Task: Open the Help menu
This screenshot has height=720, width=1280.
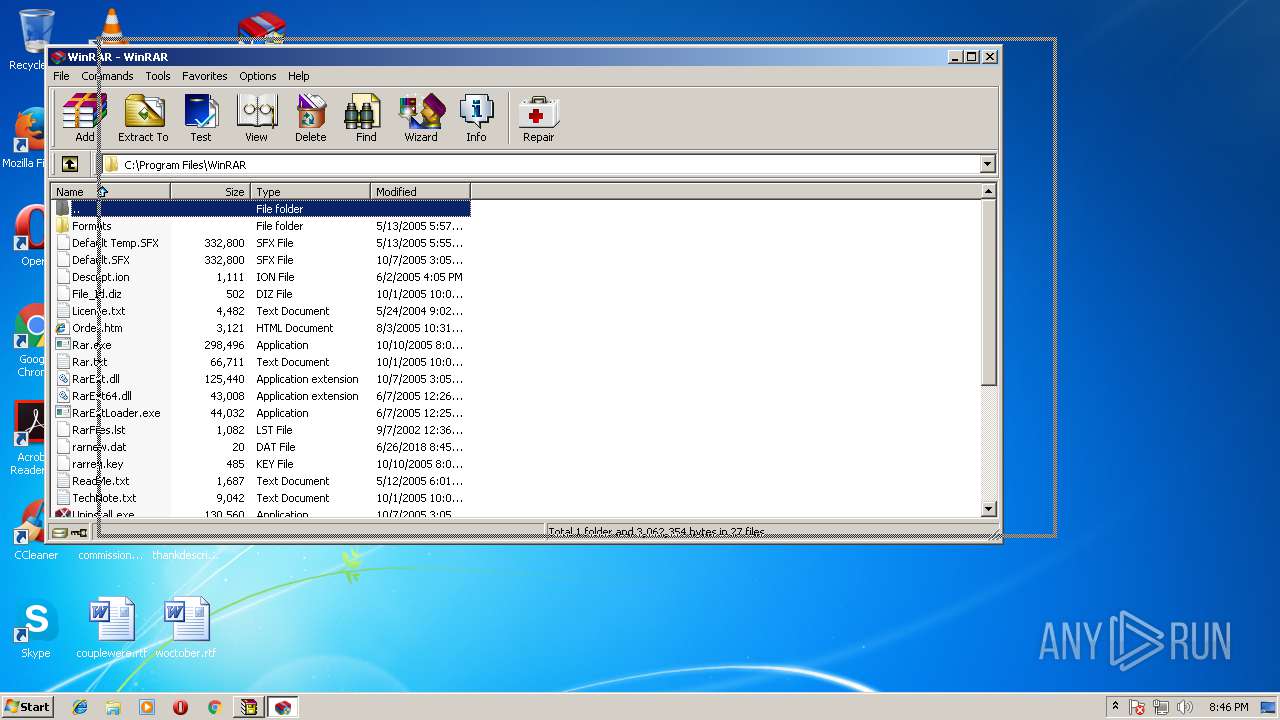Action: point(299,76)
